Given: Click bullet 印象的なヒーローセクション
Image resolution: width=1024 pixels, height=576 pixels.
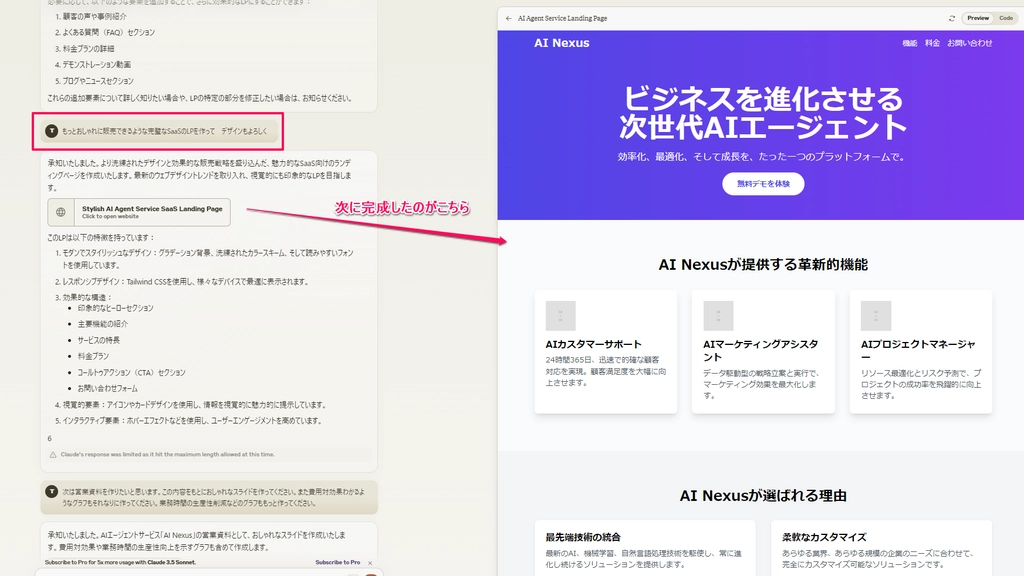Looking at the screenshot, I should pyautogui.click(x=116, y=308).
